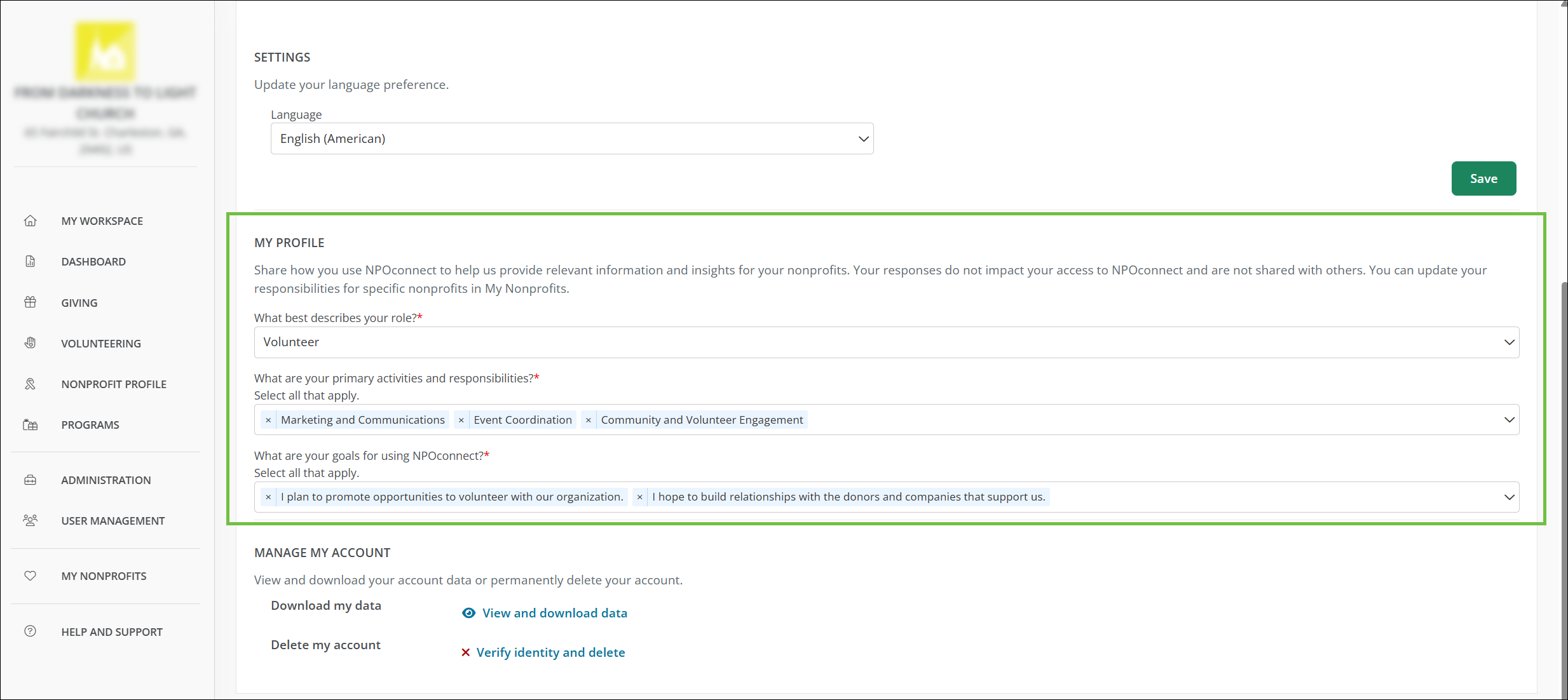Image resolution: width=1568 pixels, height=700 pixels.
Task: Remove the Event Coordination tag
Action: tap(461, 420)
